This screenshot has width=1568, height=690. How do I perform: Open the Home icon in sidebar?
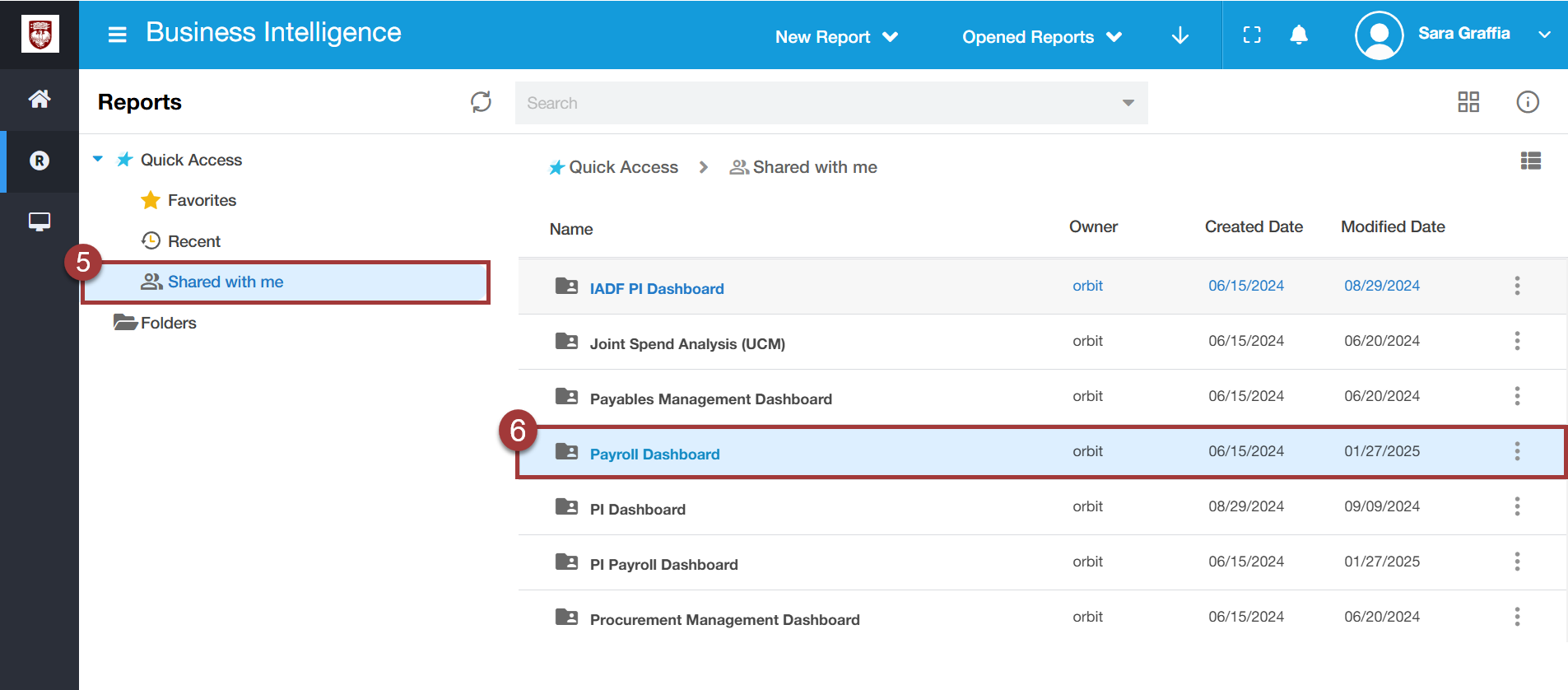(40, 100)
